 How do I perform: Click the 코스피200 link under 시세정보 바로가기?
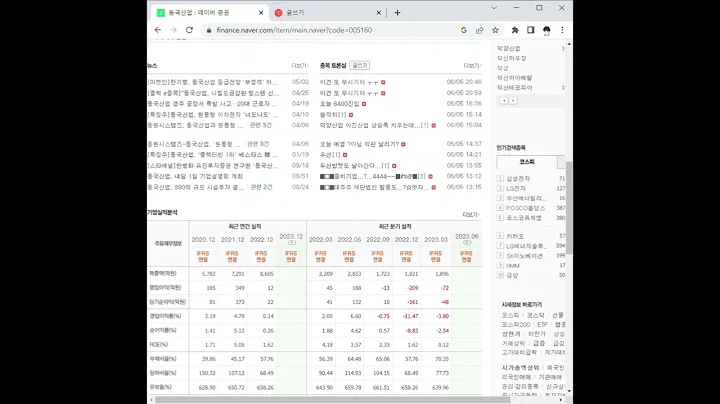[516, 325]
